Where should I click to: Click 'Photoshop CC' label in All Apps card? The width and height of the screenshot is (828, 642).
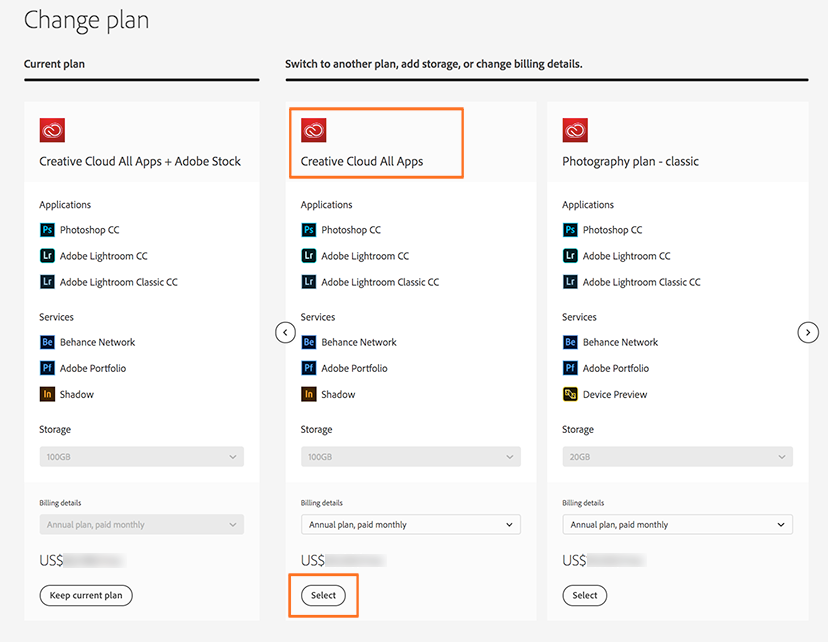[x=351, y=230]
